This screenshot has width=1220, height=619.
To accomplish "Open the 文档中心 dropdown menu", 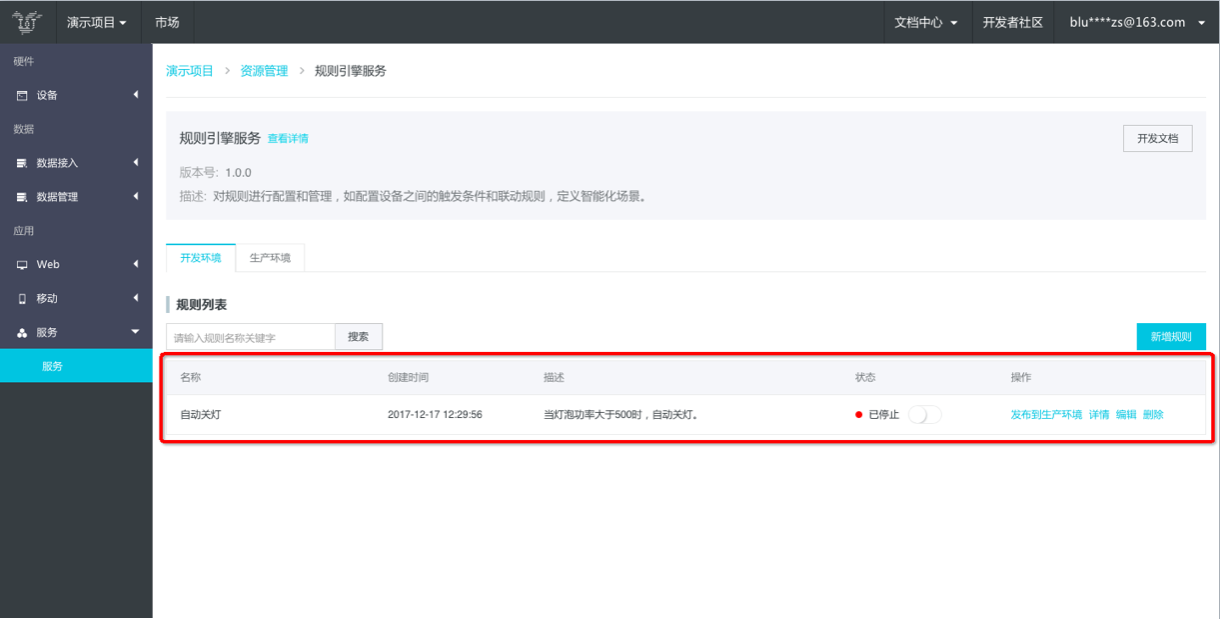I will tap(926, 22).
